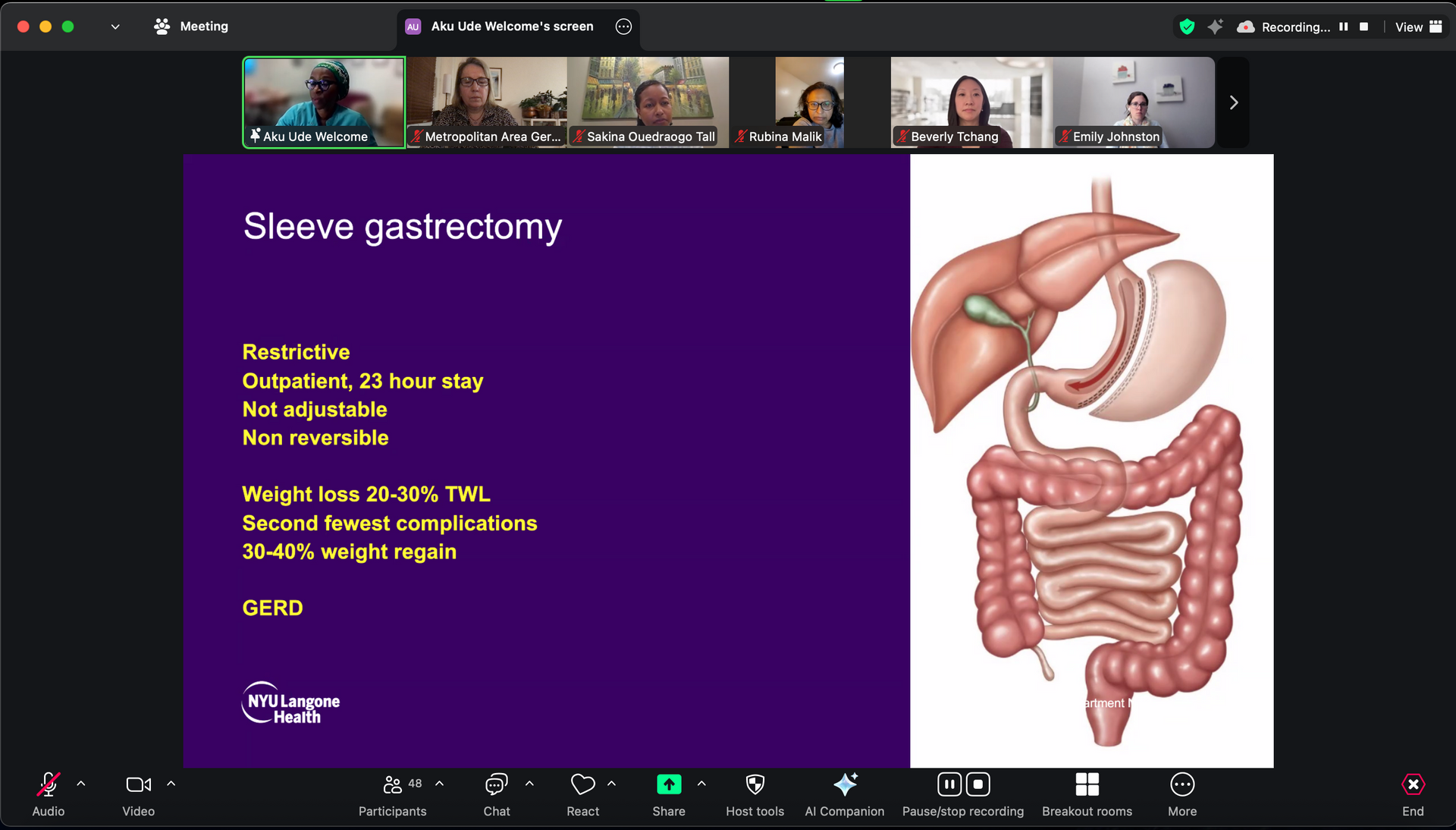This screenshot has width=1456, height=830.
Task: Click the green Share screen icon
Action: click(668, 785)
